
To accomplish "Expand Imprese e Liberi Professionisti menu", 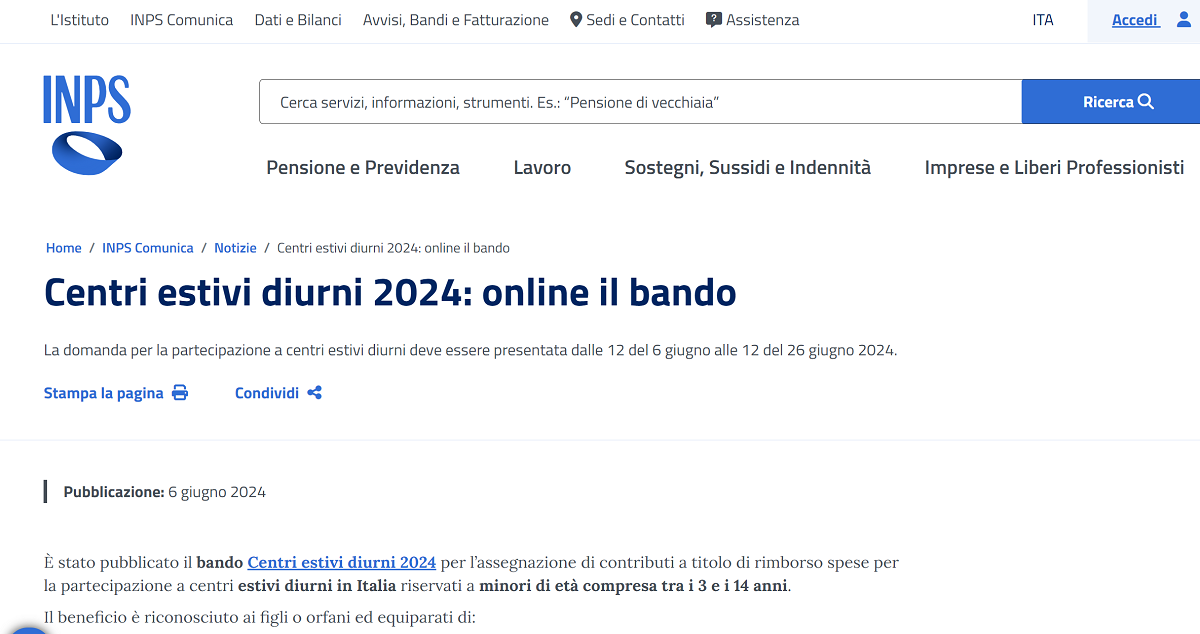I will 1054,167.
